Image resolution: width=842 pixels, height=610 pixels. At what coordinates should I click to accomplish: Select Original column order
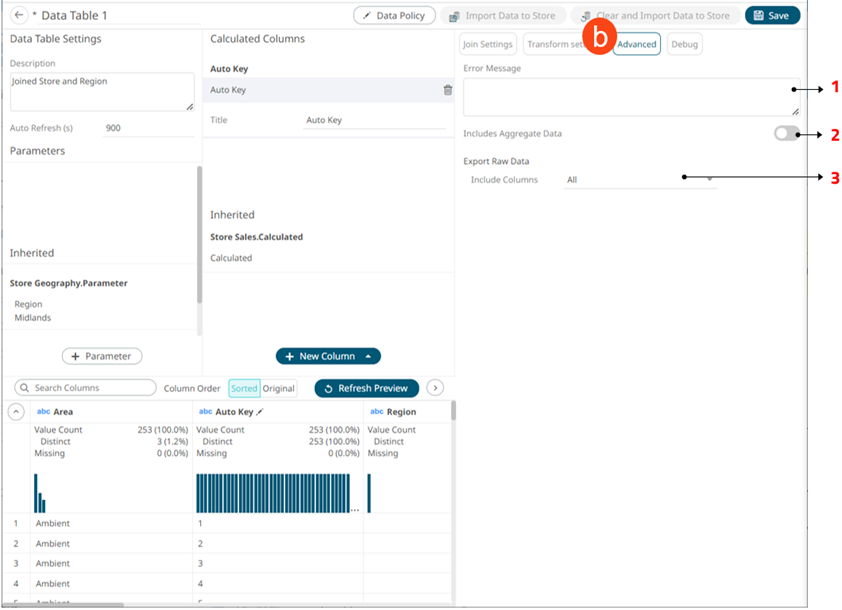tap(279, 388)
